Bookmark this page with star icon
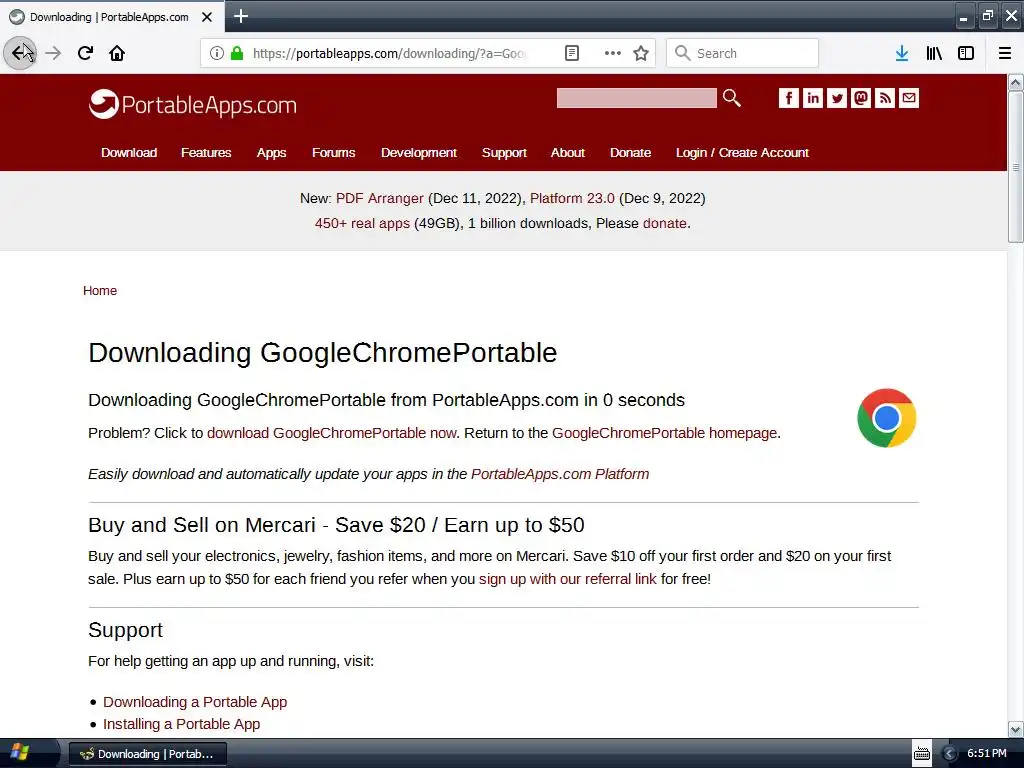 pos(641,53)
